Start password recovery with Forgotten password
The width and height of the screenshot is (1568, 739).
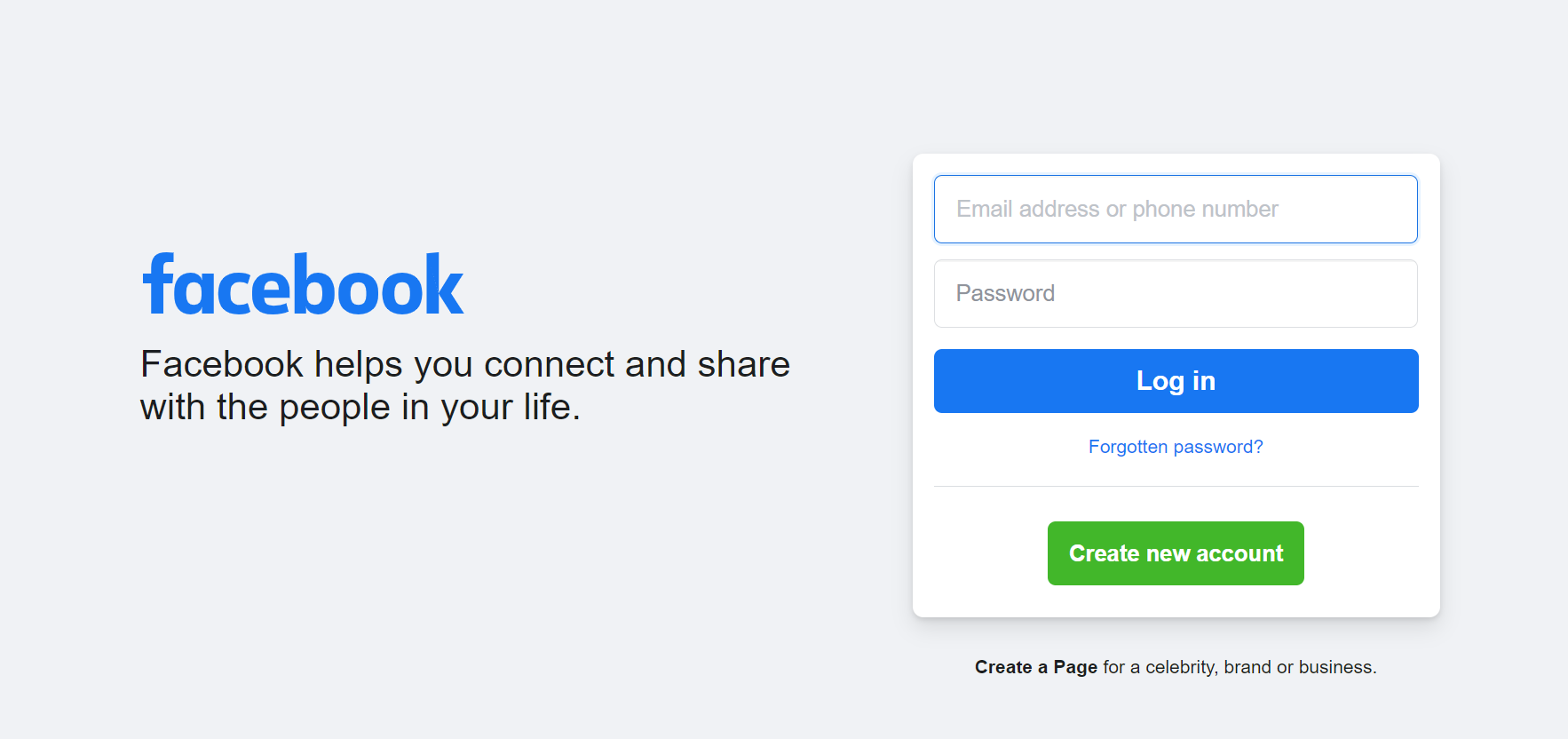click(1176, 447)
